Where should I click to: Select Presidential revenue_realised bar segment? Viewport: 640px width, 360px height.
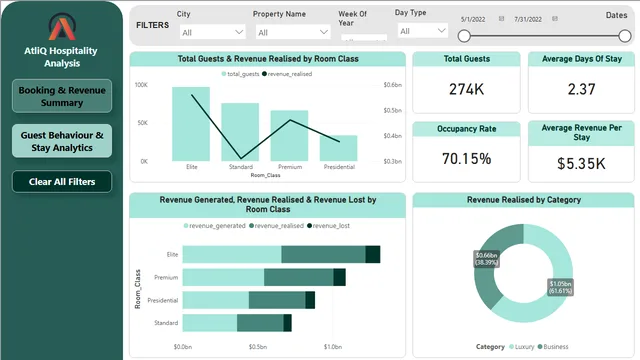pyautogui.click(x=277, y=300)
